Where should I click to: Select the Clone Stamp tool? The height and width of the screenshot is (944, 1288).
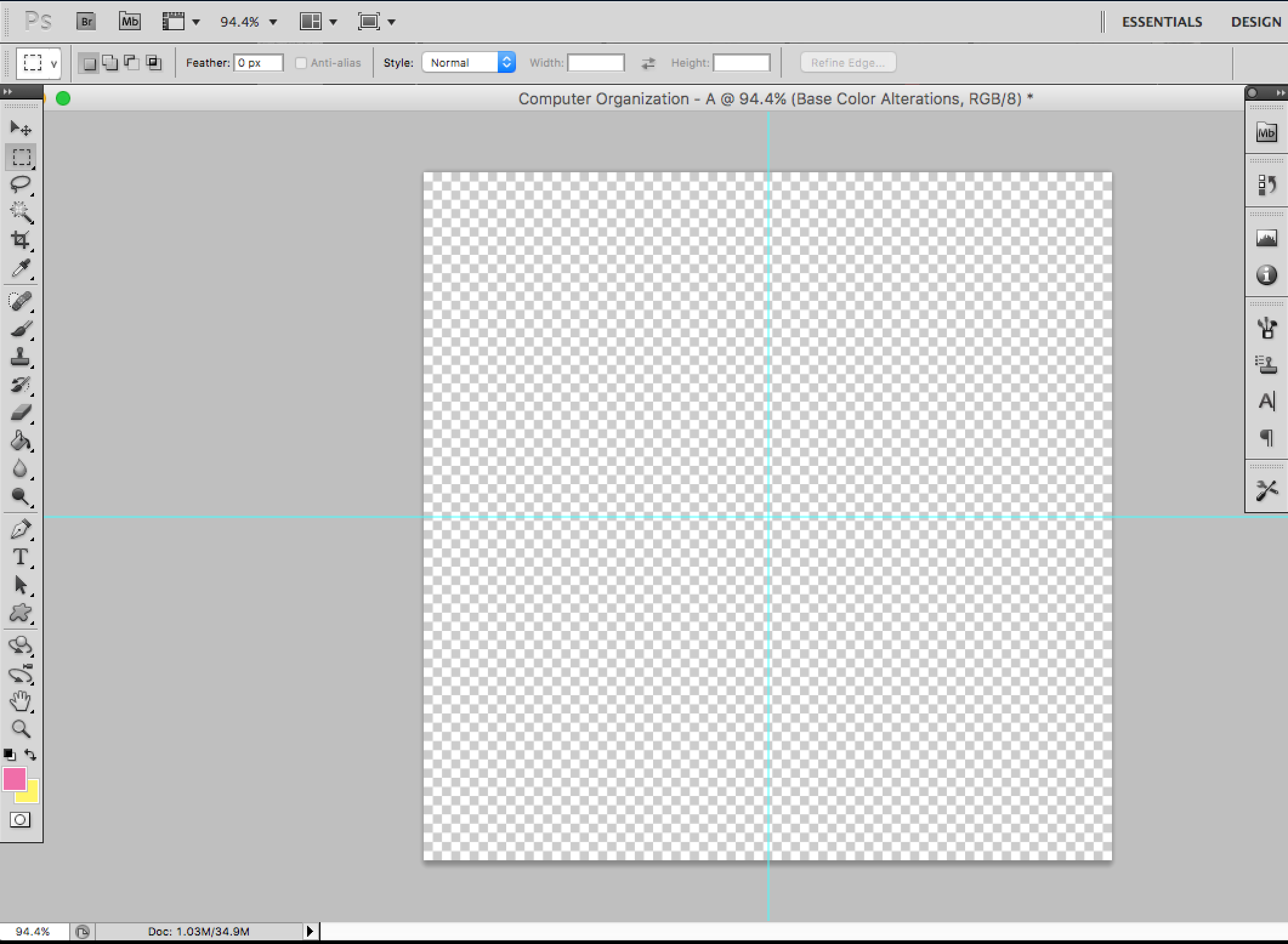click(21, 357)
